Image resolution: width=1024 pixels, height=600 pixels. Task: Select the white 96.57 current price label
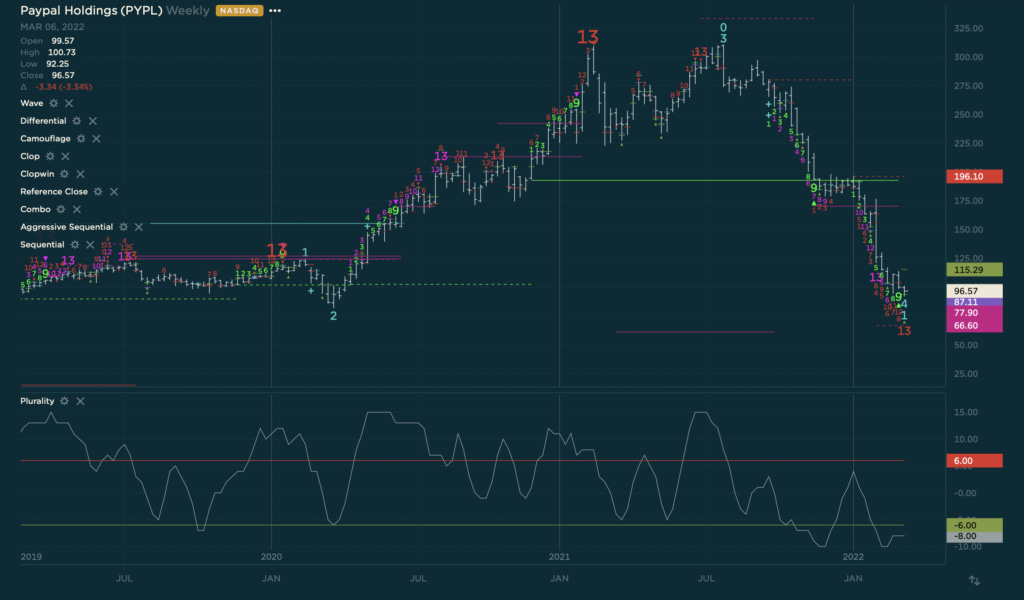[974, 291]
